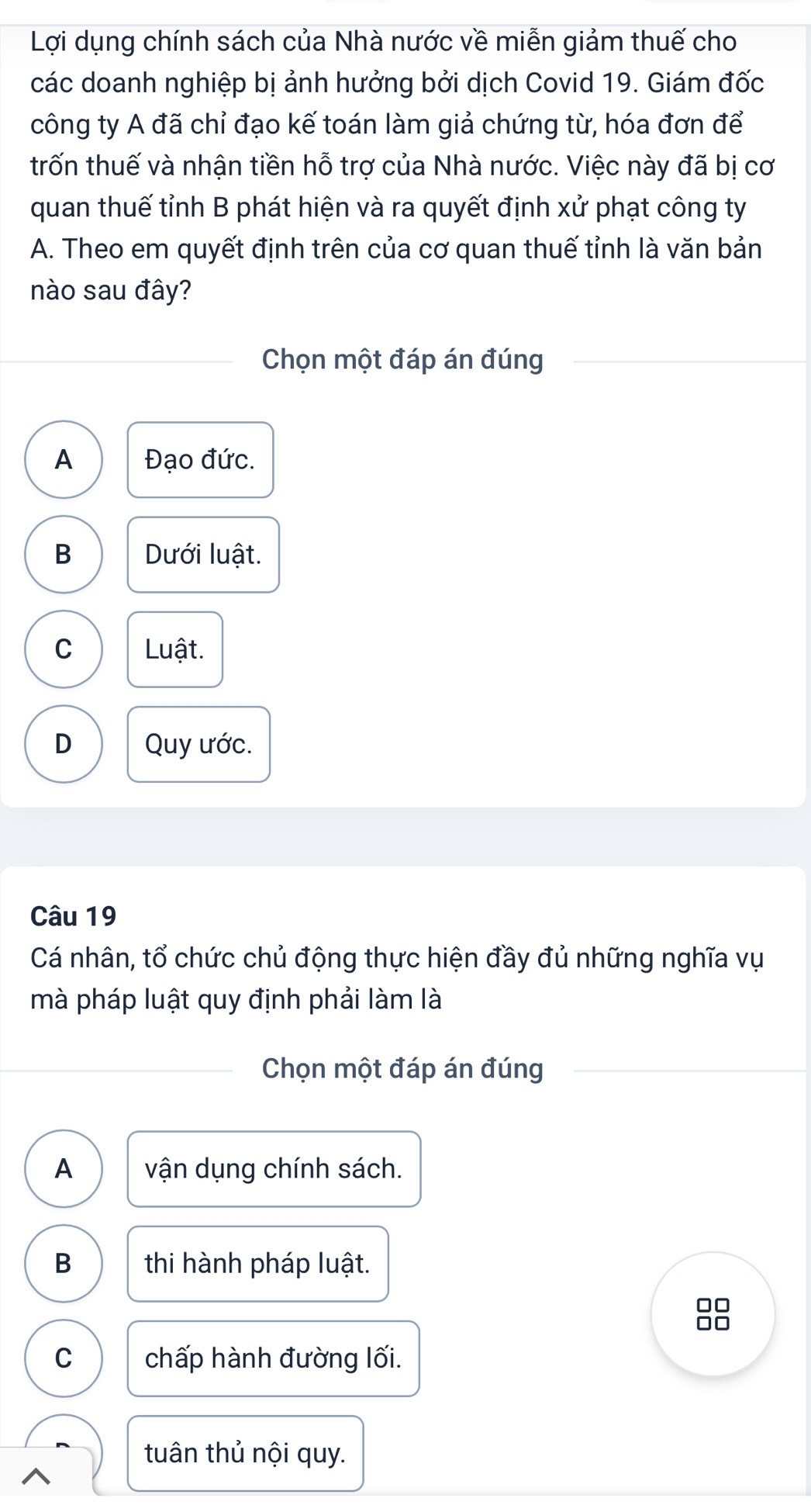Select radio C for the tax decision question
Viewport: 811px width, 1512px height.
coord(64,649)
